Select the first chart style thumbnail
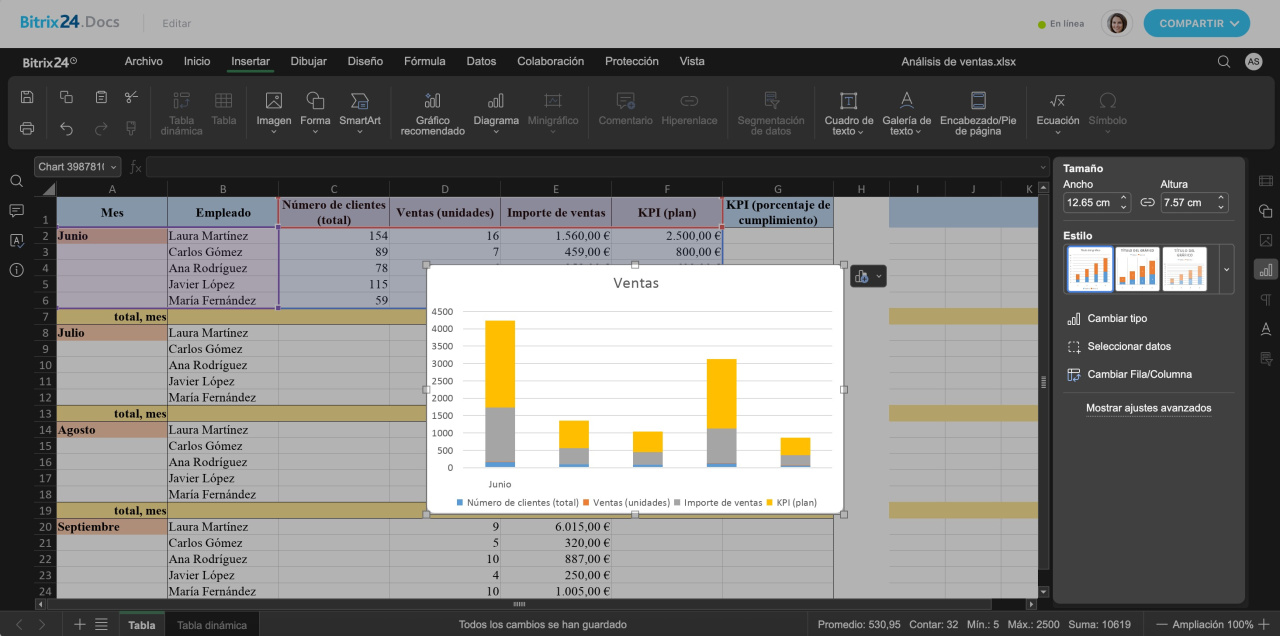1280x636 pixels. coord(1089,268)
